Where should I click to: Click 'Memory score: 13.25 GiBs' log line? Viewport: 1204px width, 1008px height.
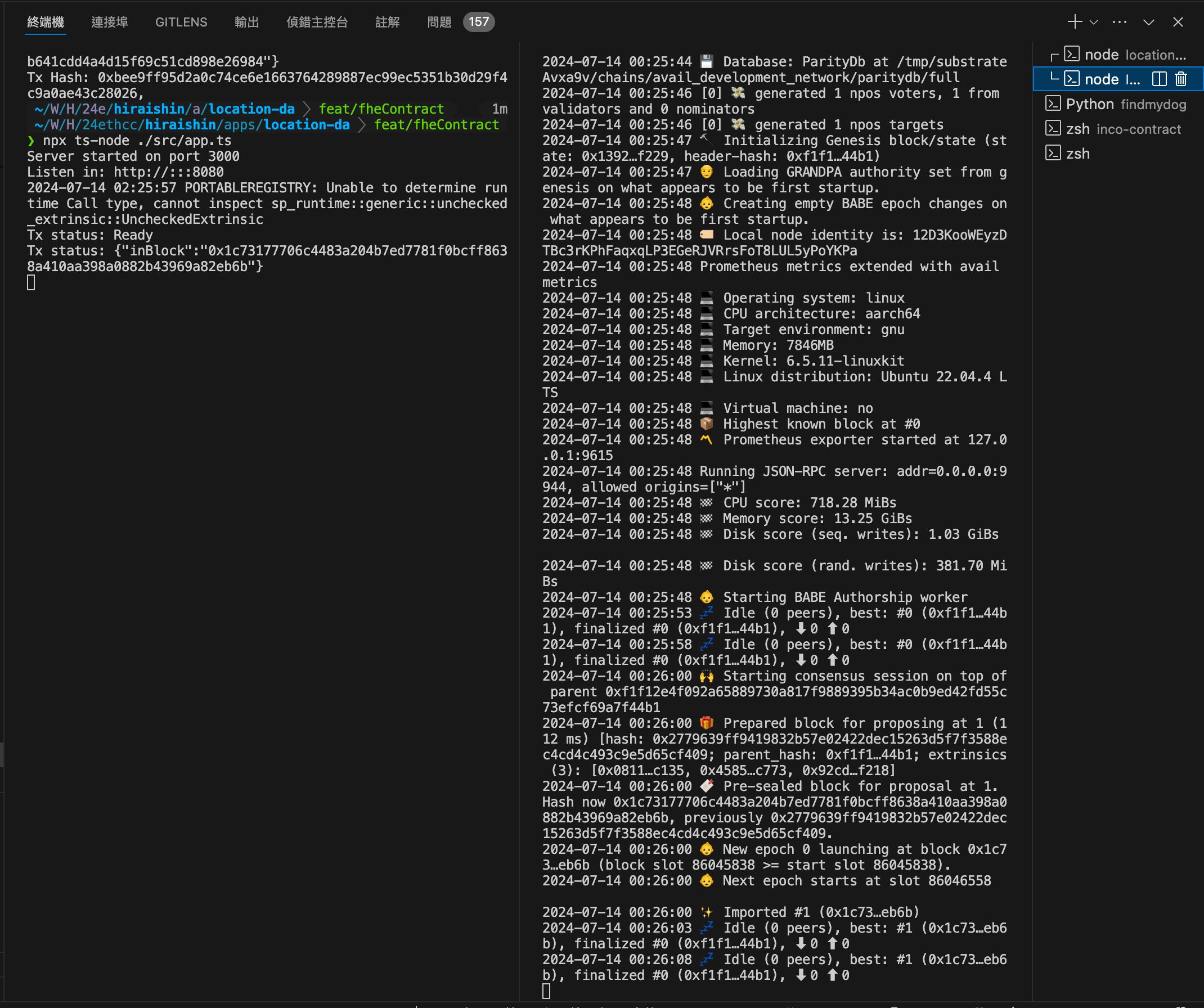(x=727, y=519)
